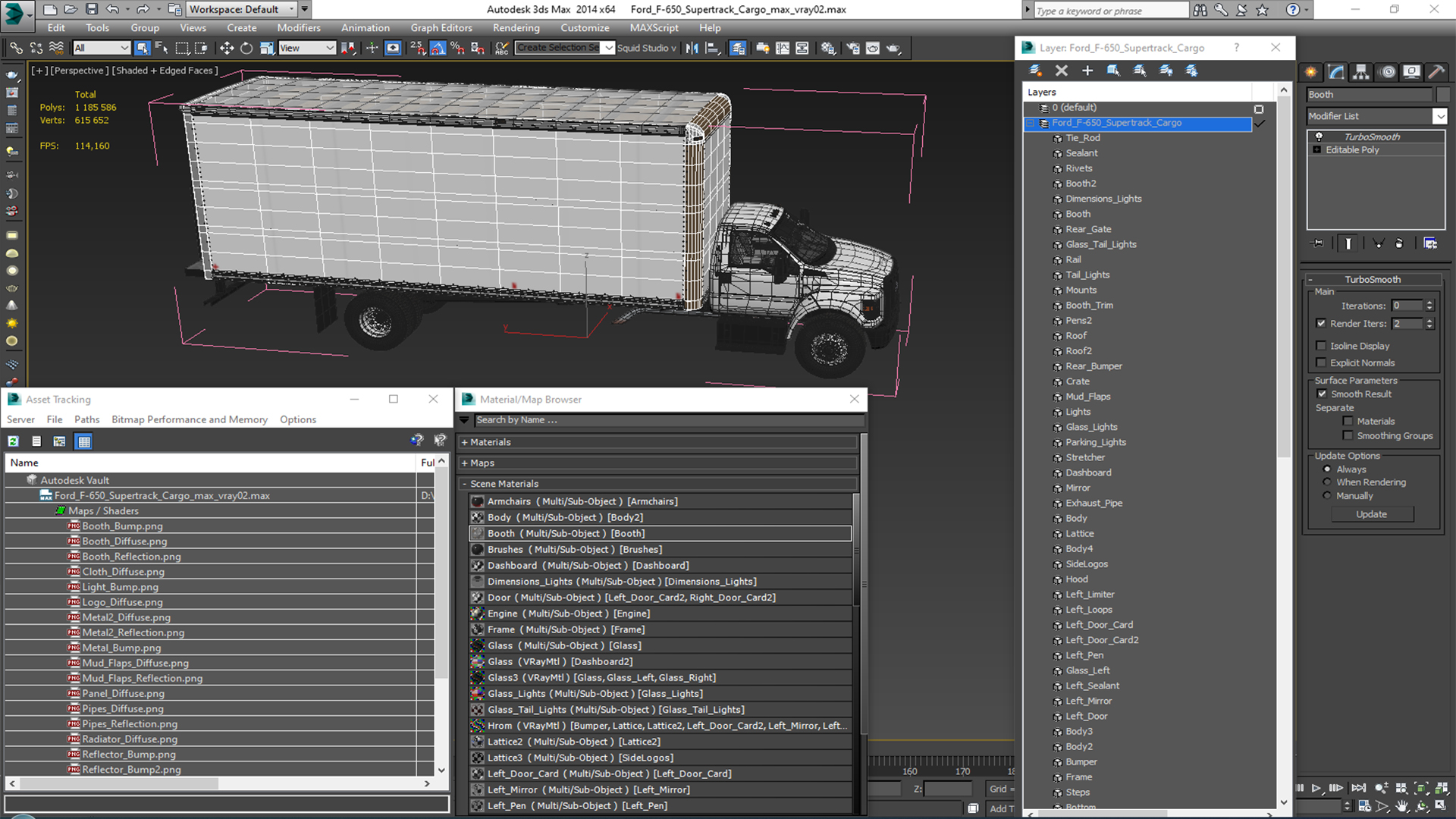1456x819 pixels.
Task: Open the Hierarchy command panel tab
Action: point(1361,72)
